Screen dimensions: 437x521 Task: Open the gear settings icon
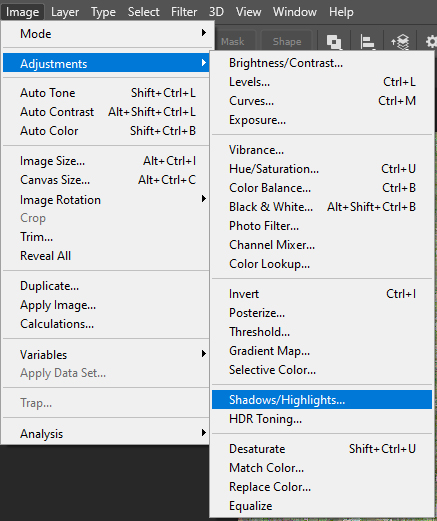pyautogui.click(x=431, y=42)
